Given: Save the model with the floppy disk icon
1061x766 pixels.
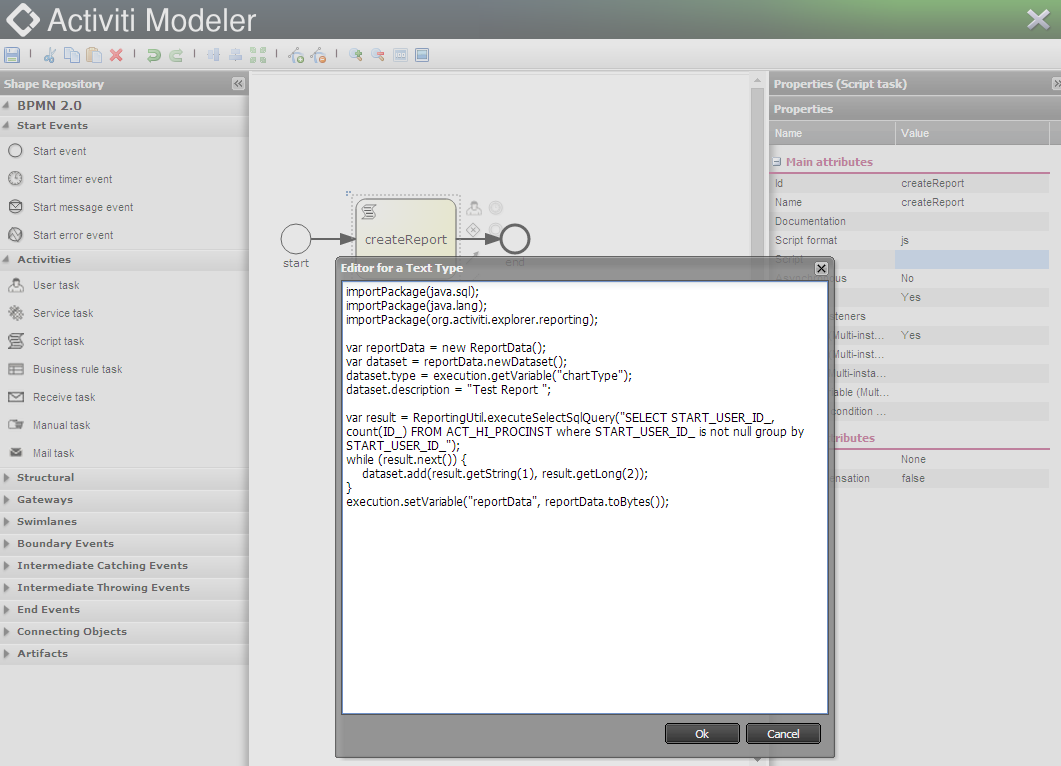Looking at the screenshot, I should tap(12, 55).
